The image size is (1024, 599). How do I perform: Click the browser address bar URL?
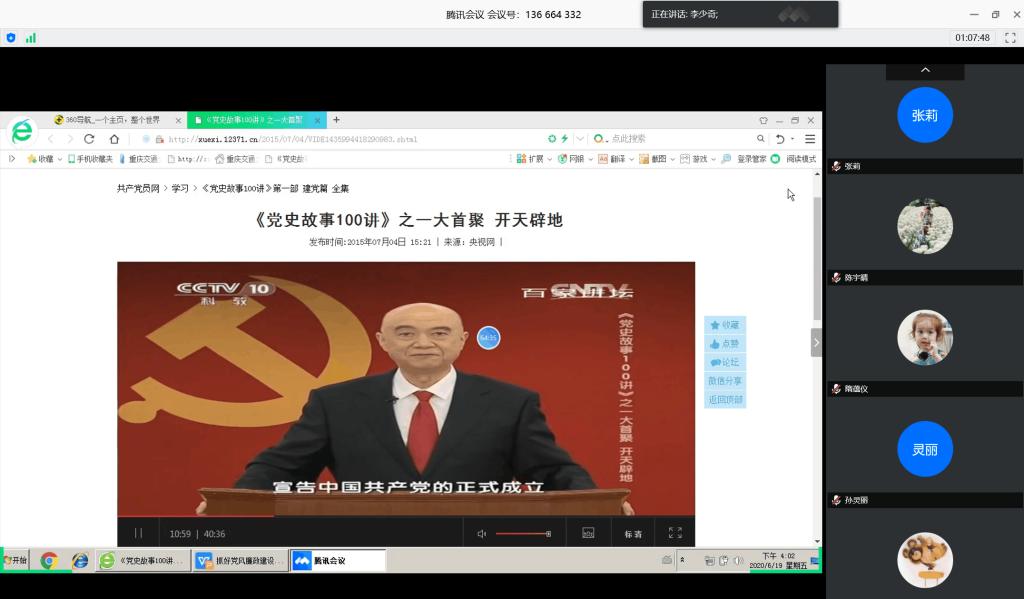coord(293,139)
